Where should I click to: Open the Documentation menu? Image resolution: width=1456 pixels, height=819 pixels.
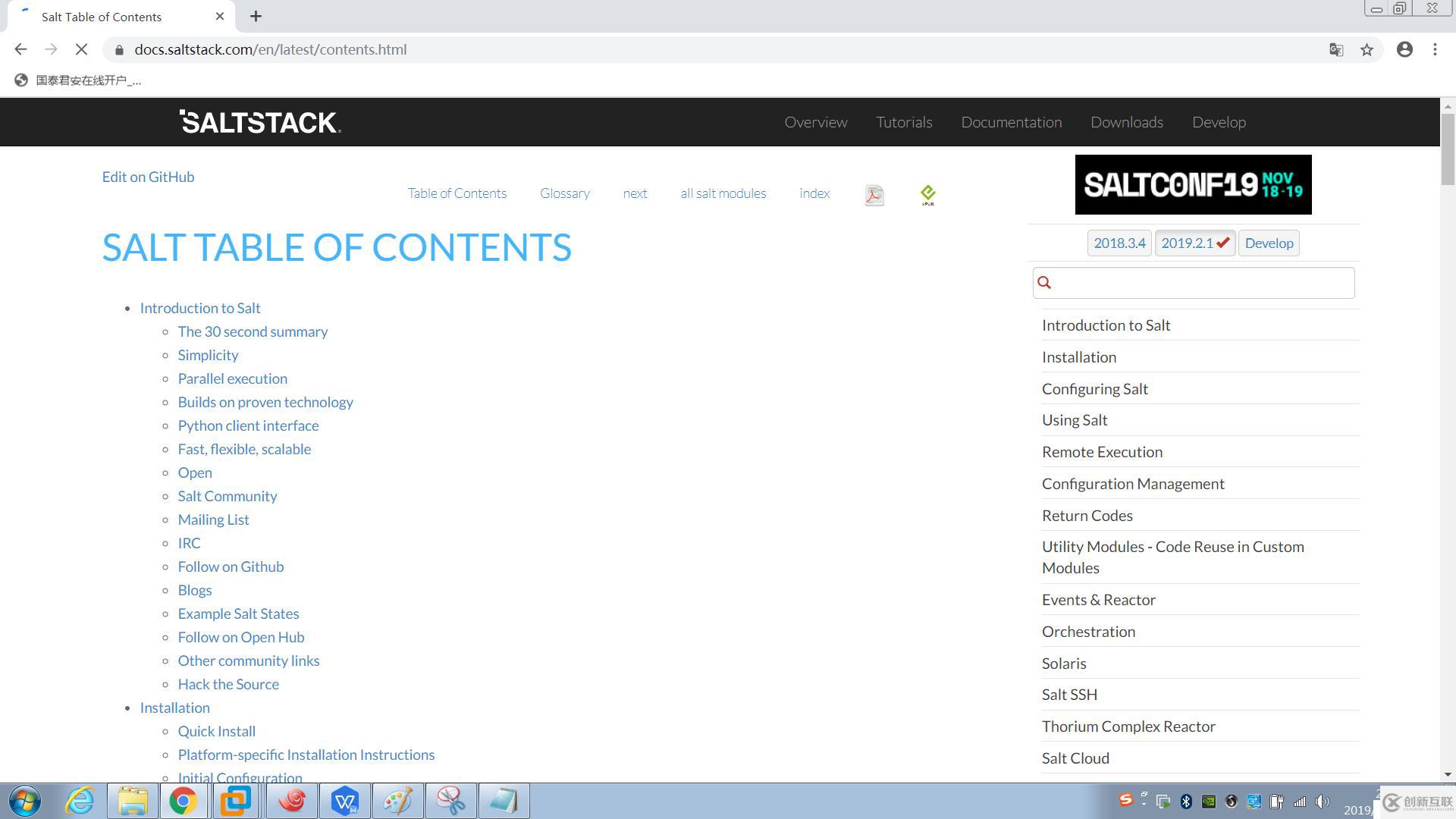point(1011,122)
